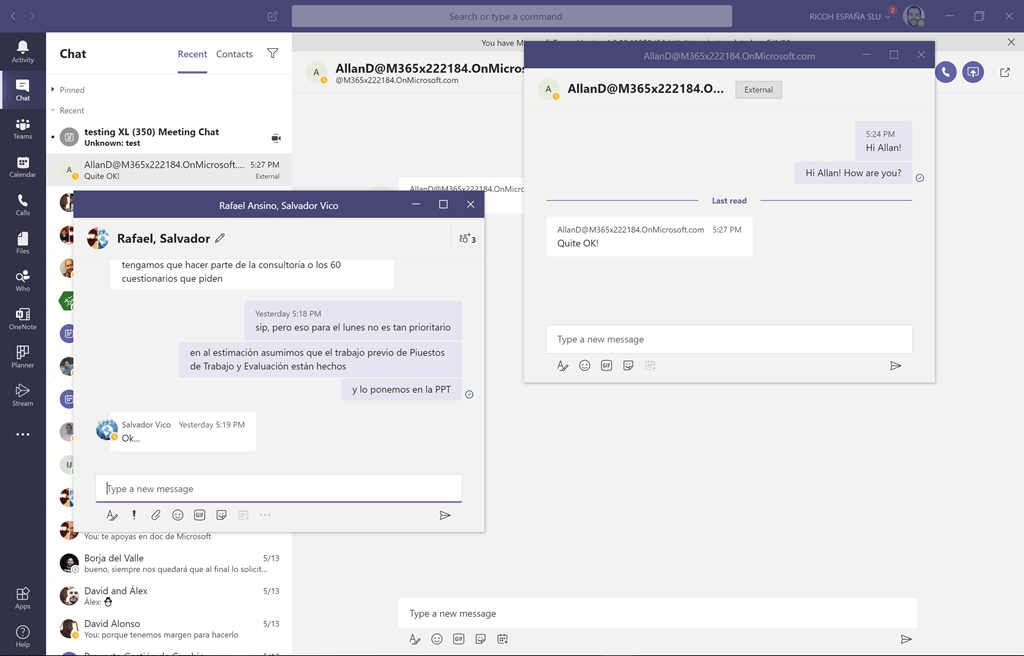Rename the Rafael, Salvador group chat
Viewport: 1024px width, 656px height.
tap(220, 238)
